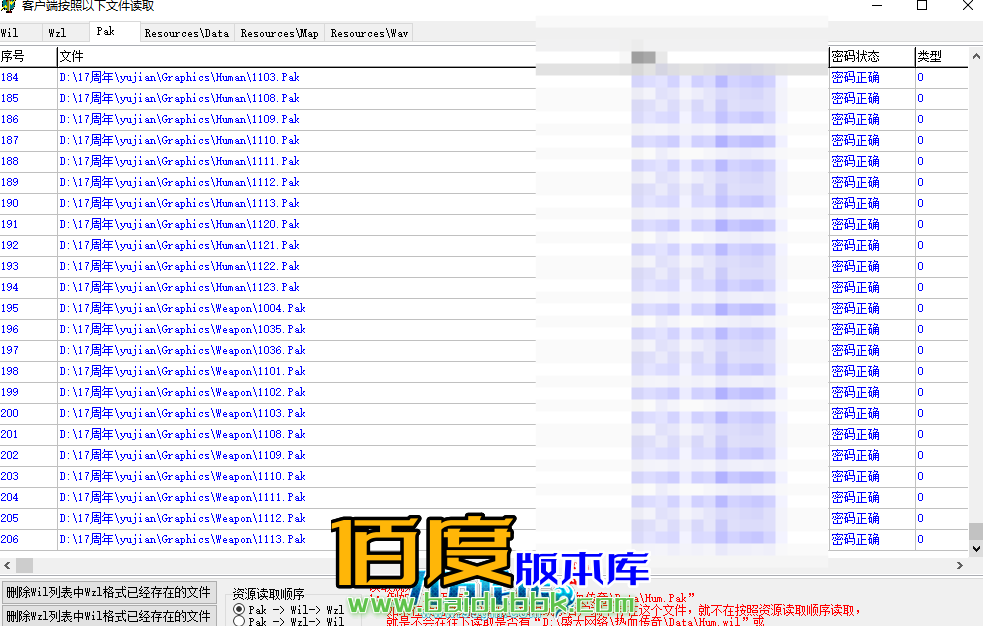Screen dimensions: 983x626
Task: Open the Resources\Data tab
Action: 186,33
